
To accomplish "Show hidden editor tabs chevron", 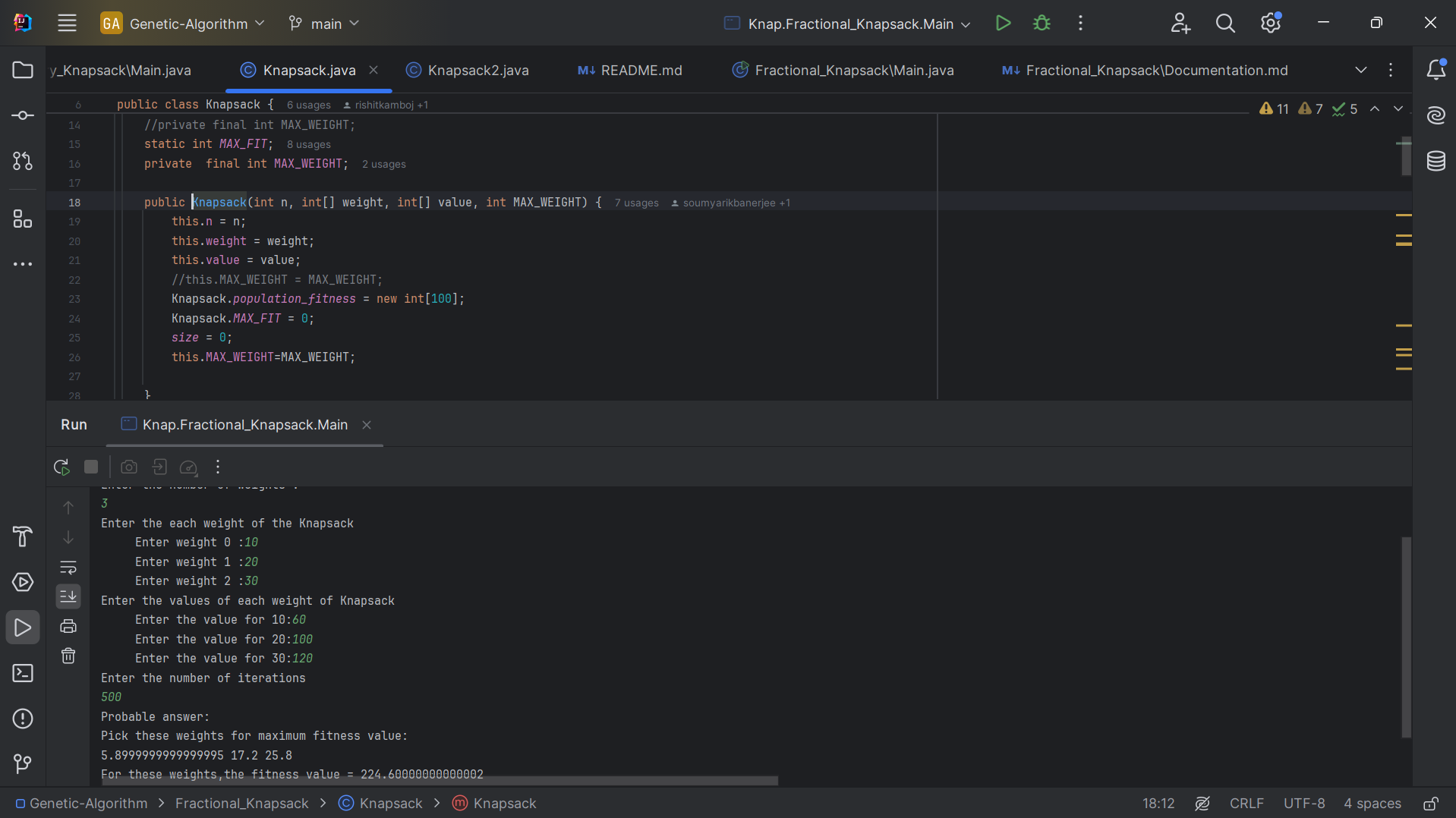I will [1361, 70].
